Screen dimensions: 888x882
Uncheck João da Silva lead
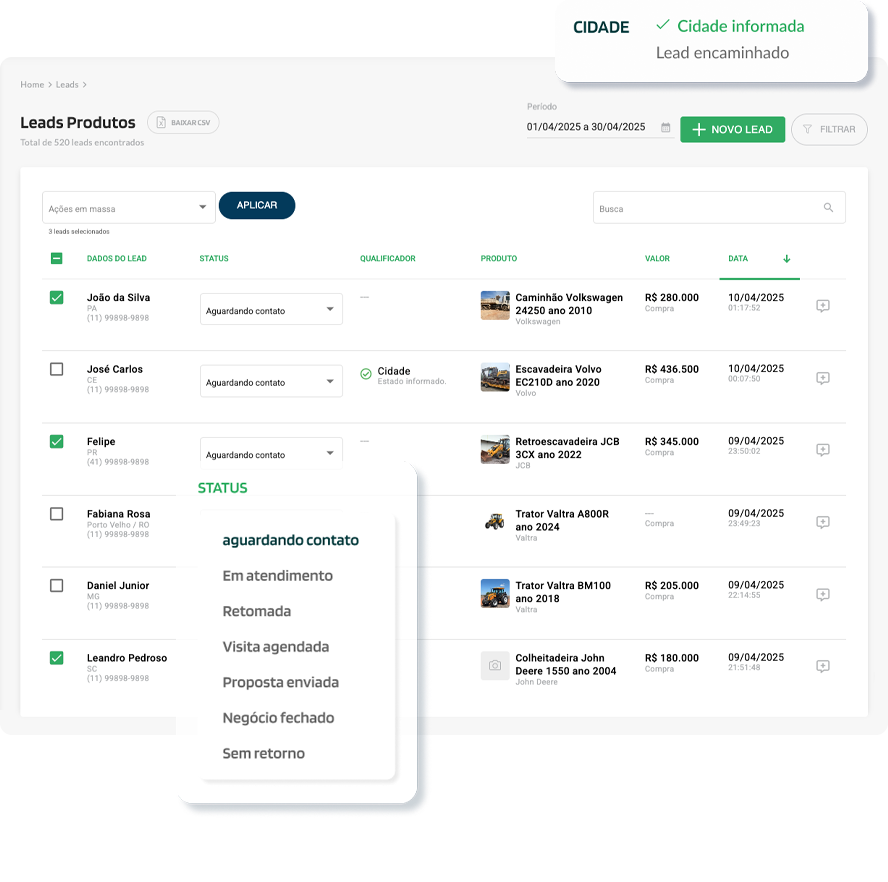(x=56, y=297)
